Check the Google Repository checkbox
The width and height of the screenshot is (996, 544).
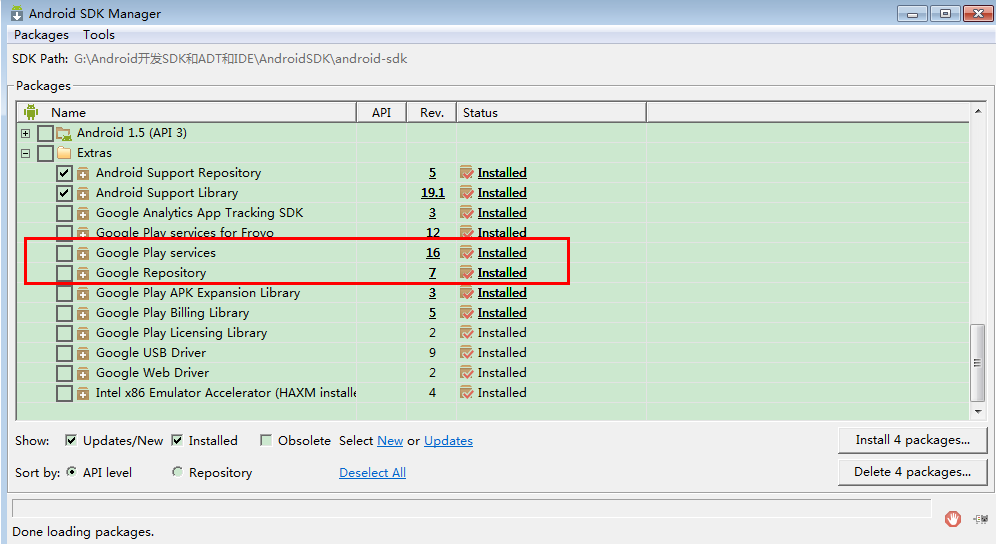click(x=64, y=273)
